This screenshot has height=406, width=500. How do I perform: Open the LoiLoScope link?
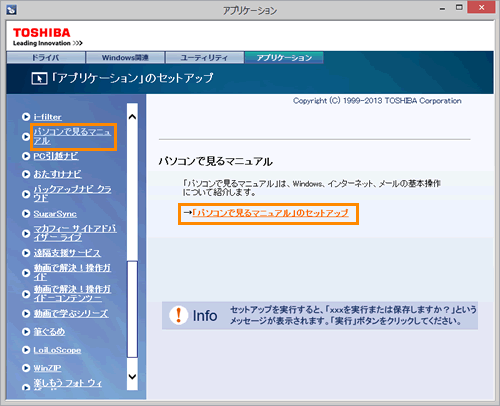point(57,350)
